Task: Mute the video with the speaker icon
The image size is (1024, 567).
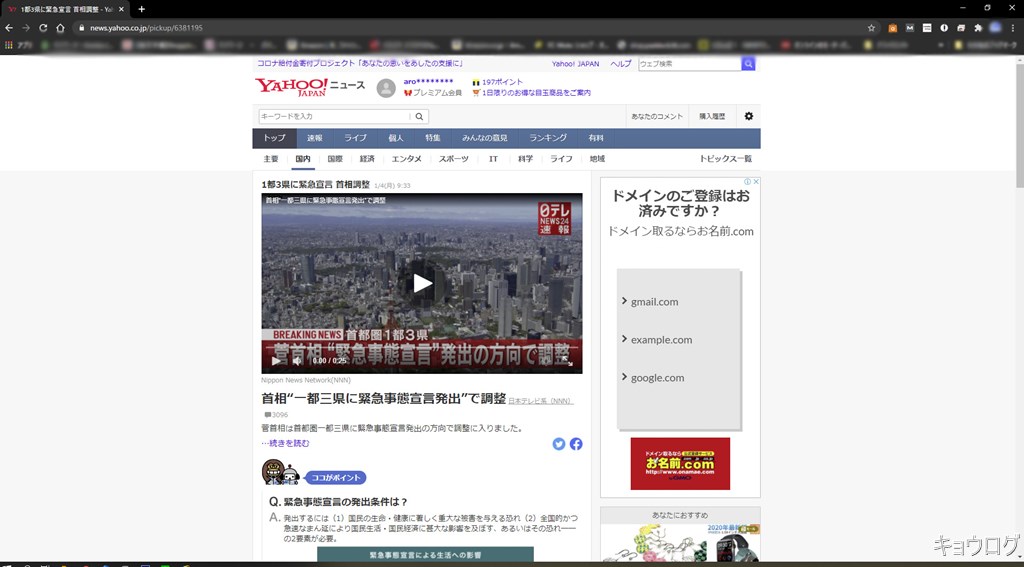Action: click(x=297, y=361)
